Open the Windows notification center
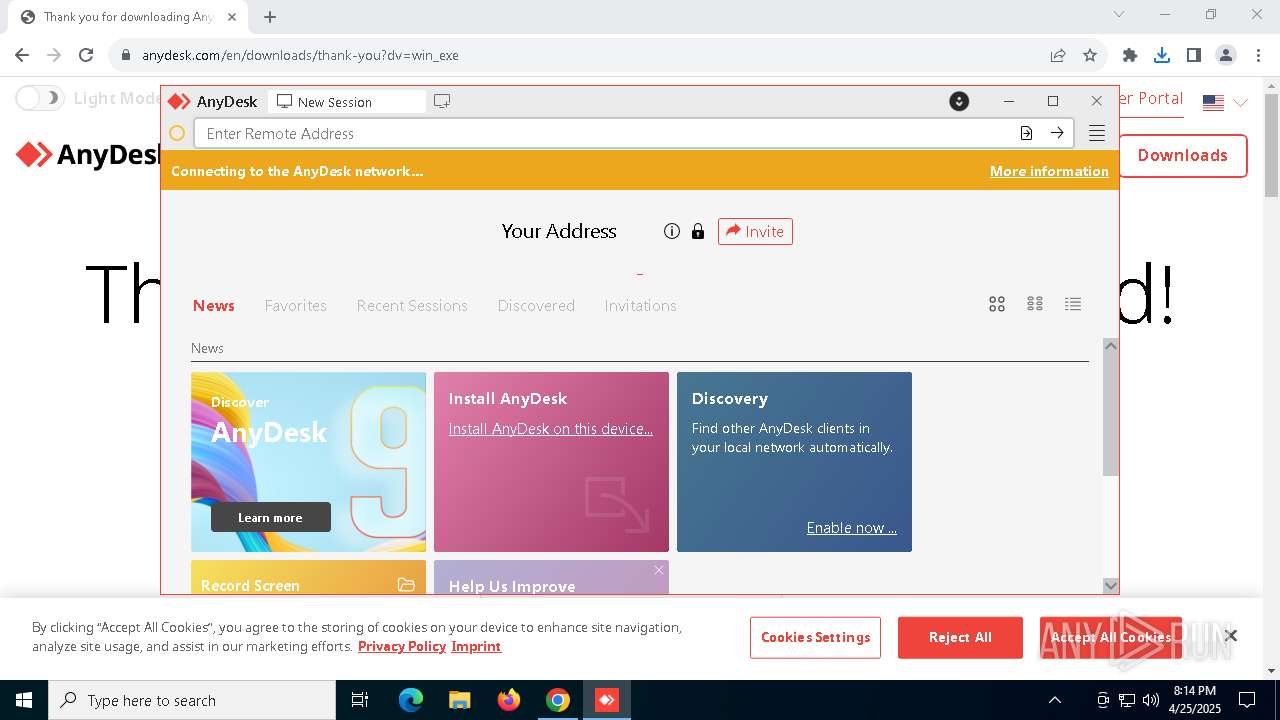This screenshot has height=720, width=1280. point(1247,700)
